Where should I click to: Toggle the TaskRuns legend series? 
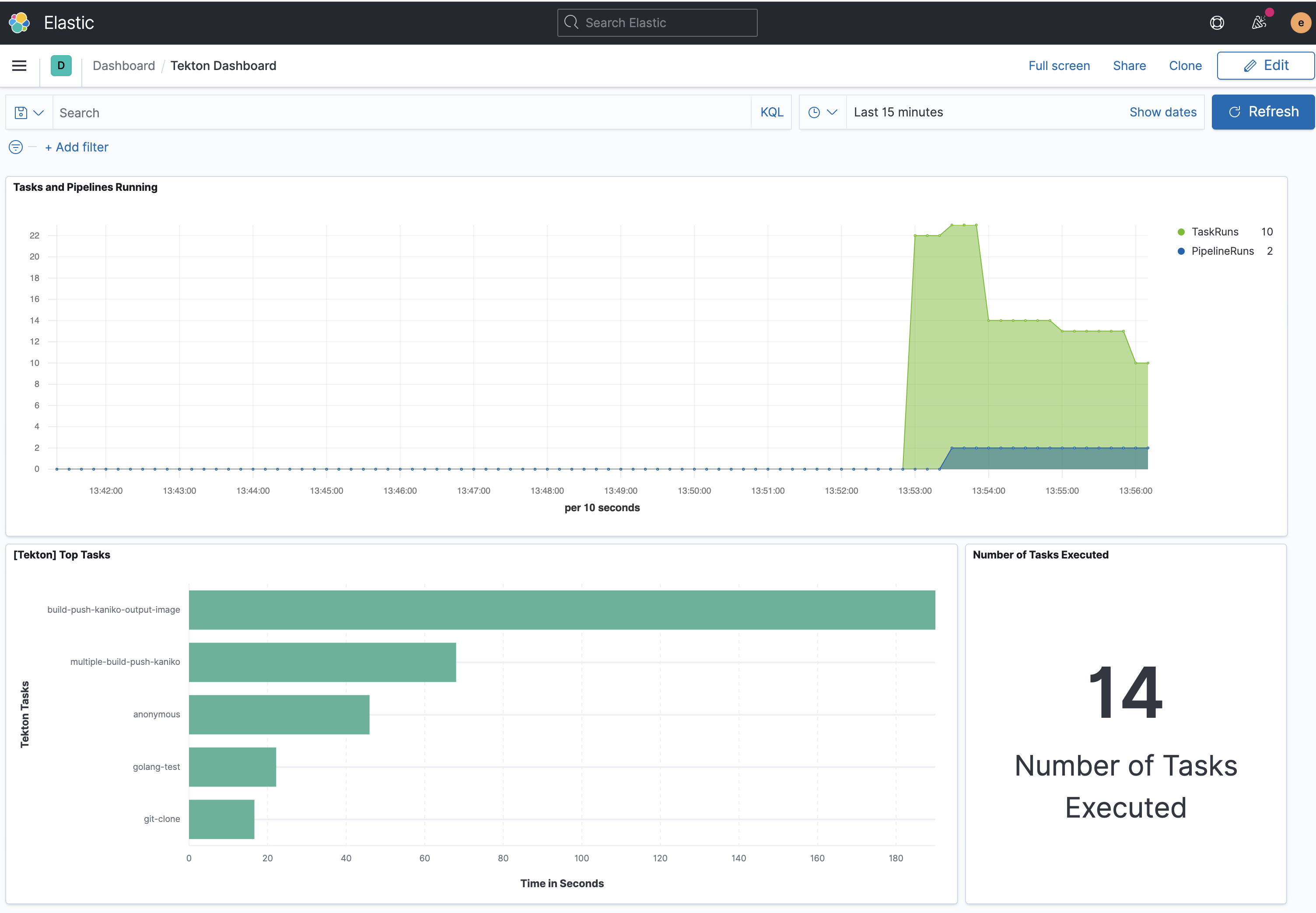[1214, 232]
